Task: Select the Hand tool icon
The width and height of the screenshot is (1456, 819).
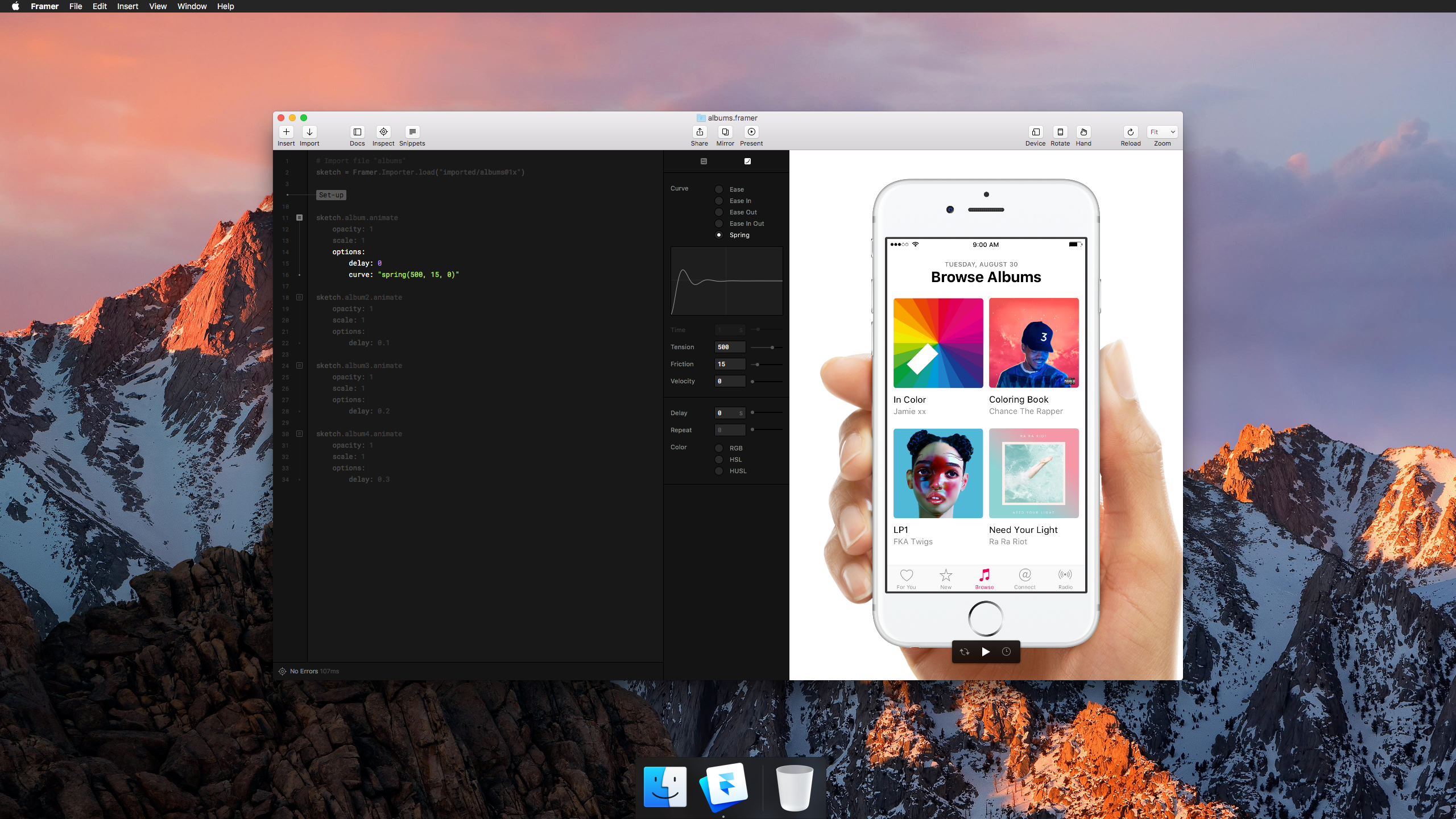Action: coord(1083,132)
